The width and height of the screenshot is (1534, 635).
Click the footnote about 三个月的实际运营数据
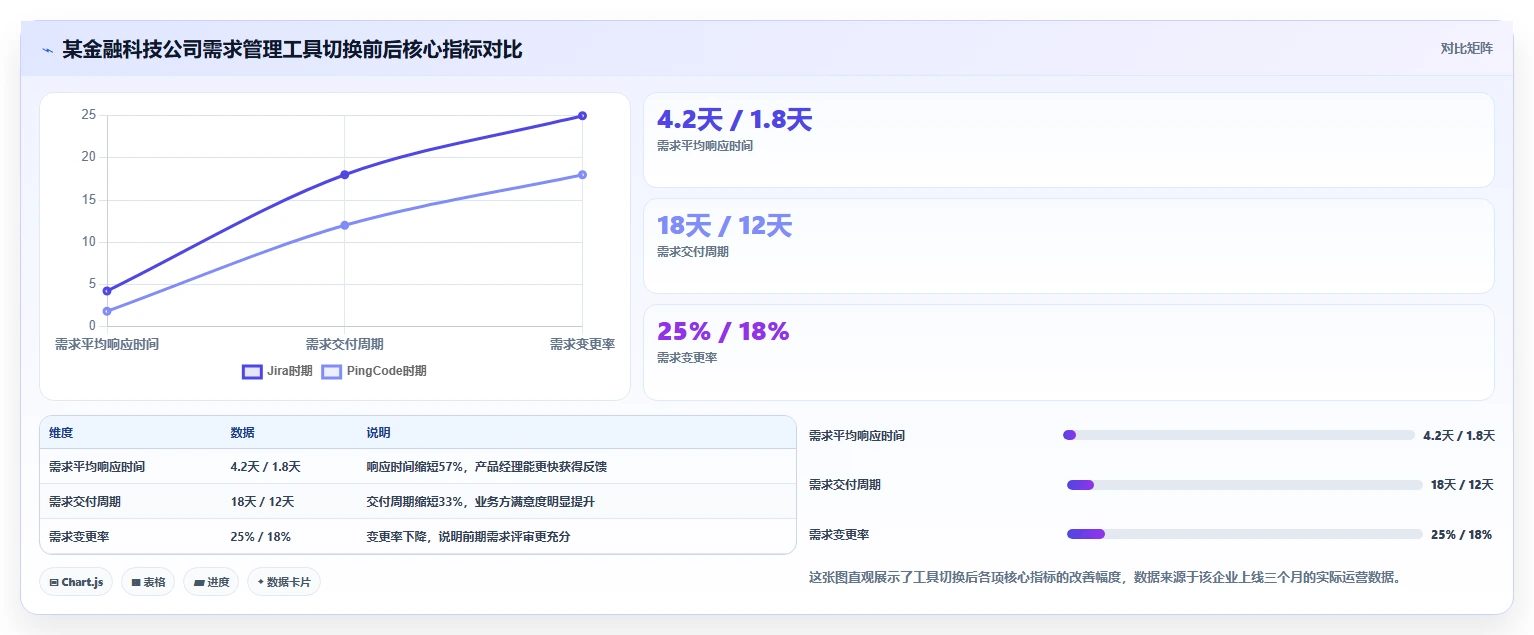(1105, 577)
